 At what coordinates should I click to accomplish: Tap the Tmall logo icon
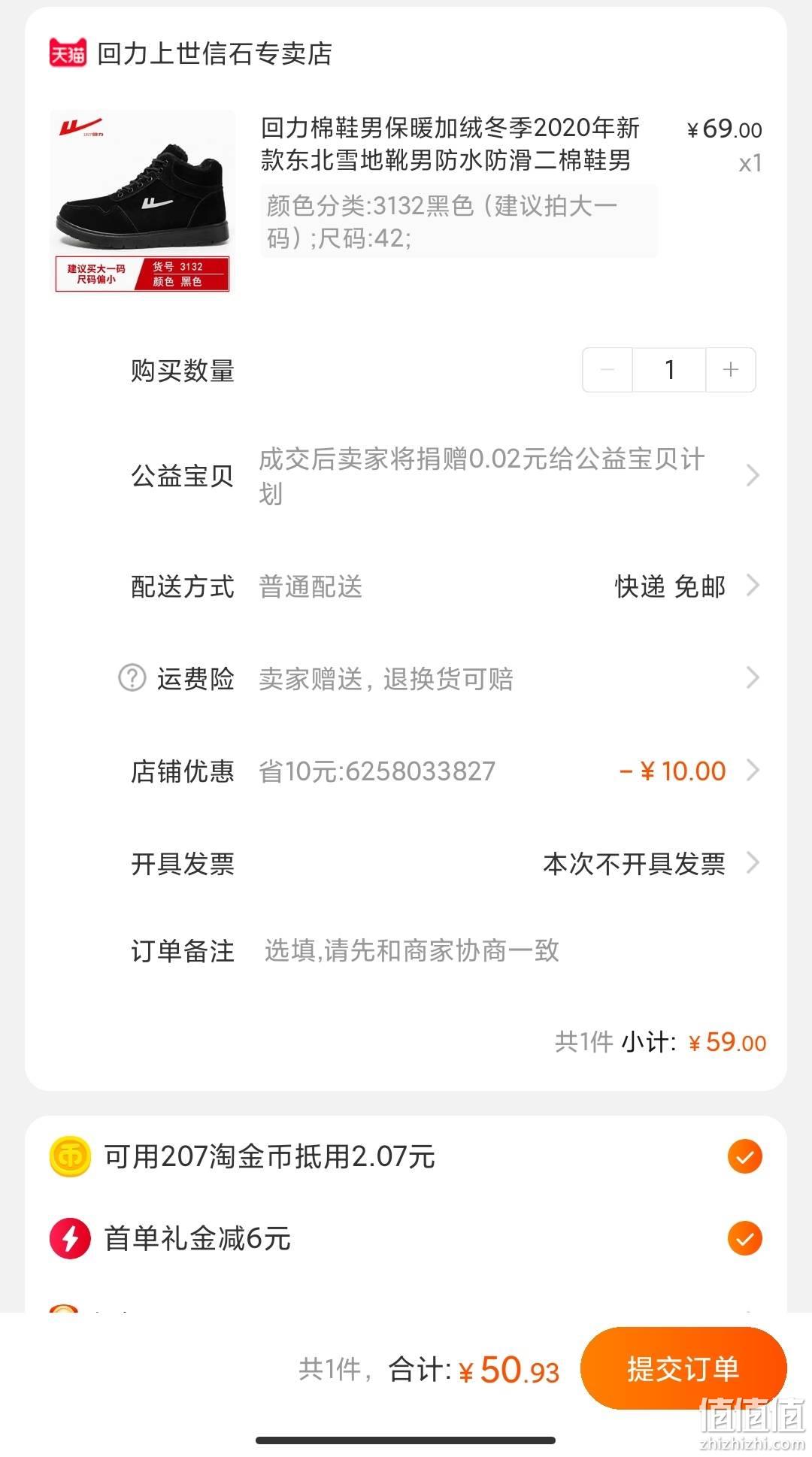[68, 53]
